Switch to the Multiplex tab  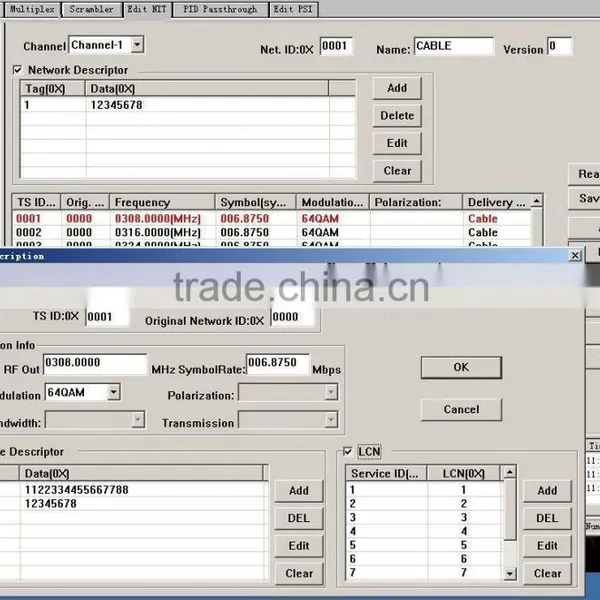[x=32, y=9]
